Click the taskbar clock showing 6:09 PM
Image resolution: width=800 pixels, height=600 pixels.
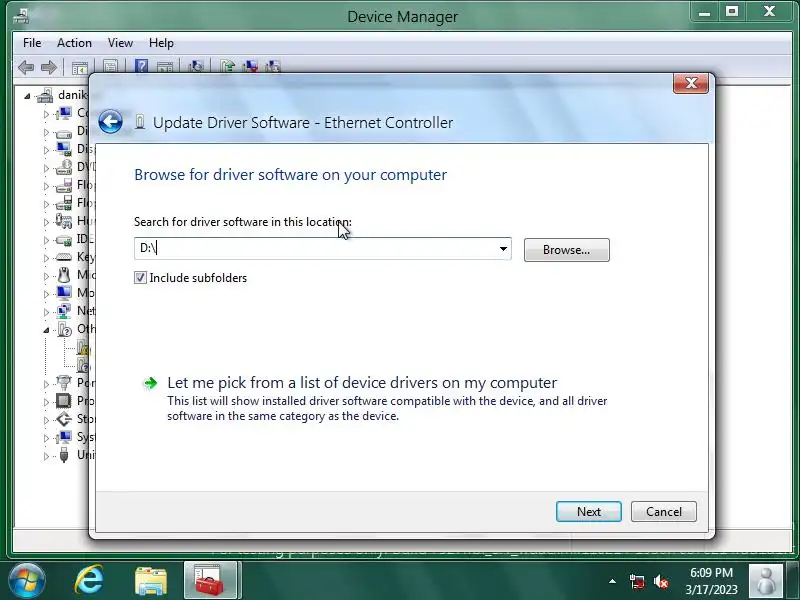[712, 572]
